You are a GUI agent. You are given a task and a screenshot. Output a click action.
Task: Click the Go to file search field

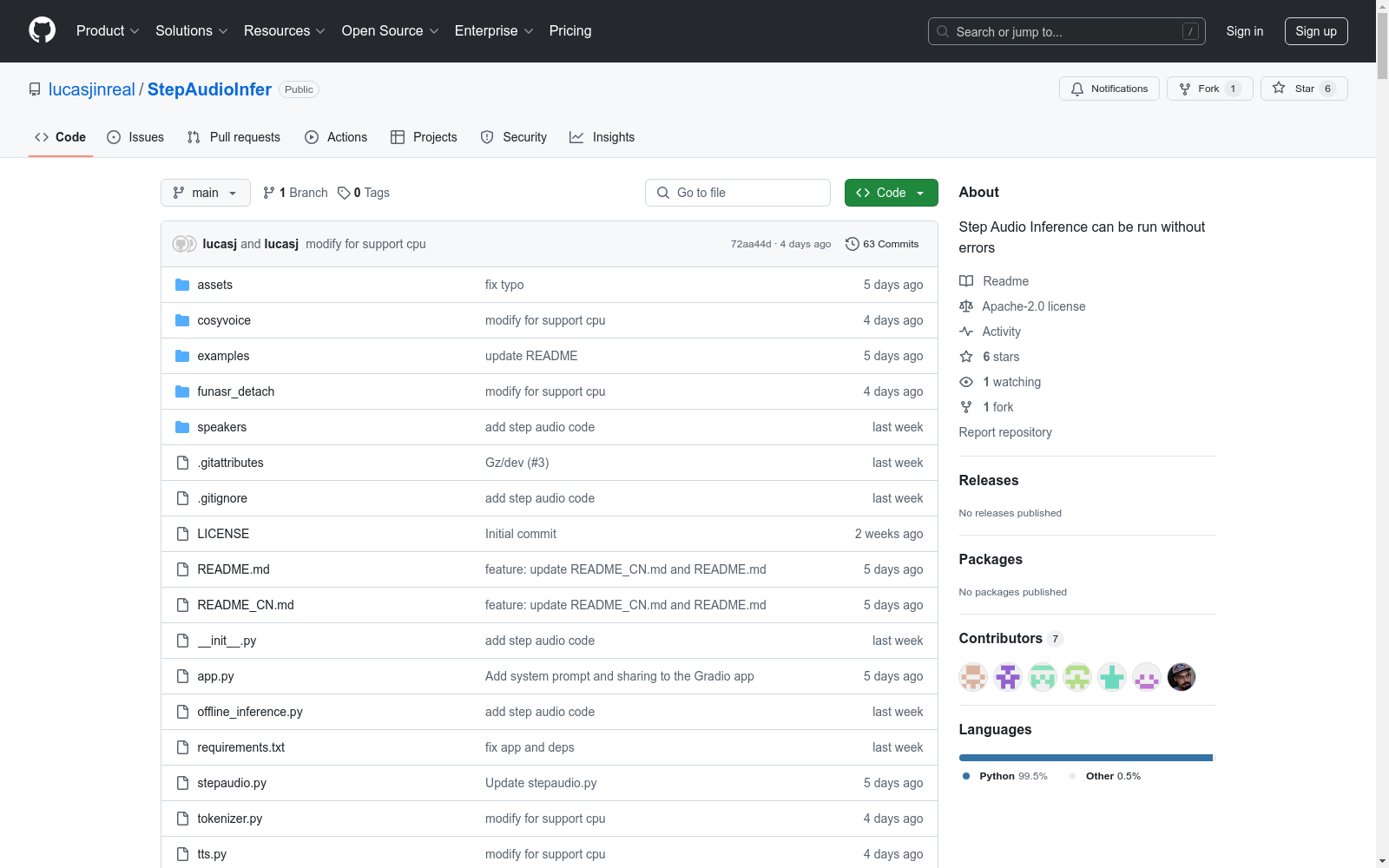point(738,193)
